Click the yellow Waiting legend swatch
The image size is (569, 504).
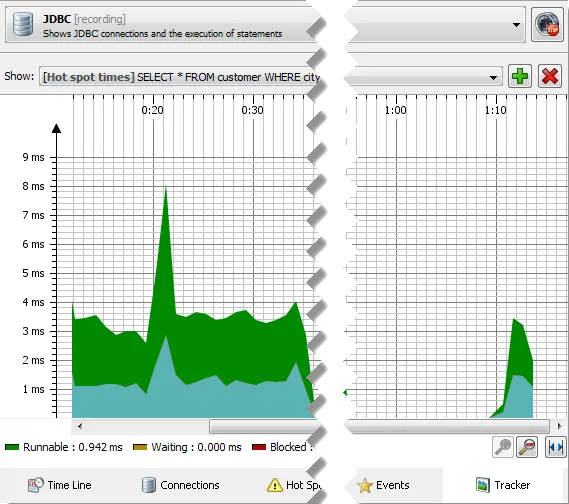tap(140, 447)
